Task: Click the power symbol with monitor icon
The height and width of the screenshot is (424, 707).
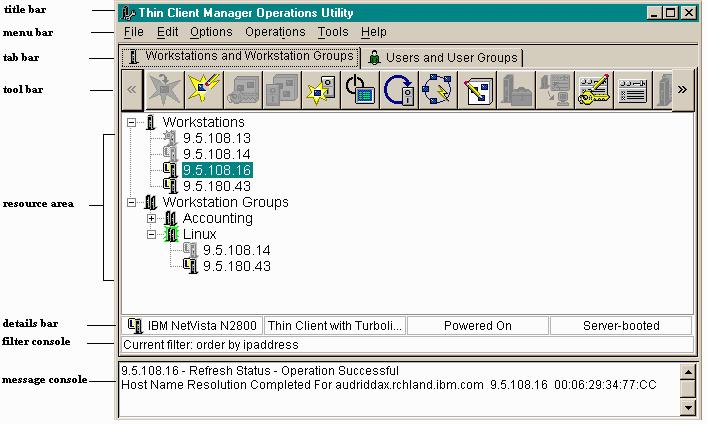Action: (359, 89)
